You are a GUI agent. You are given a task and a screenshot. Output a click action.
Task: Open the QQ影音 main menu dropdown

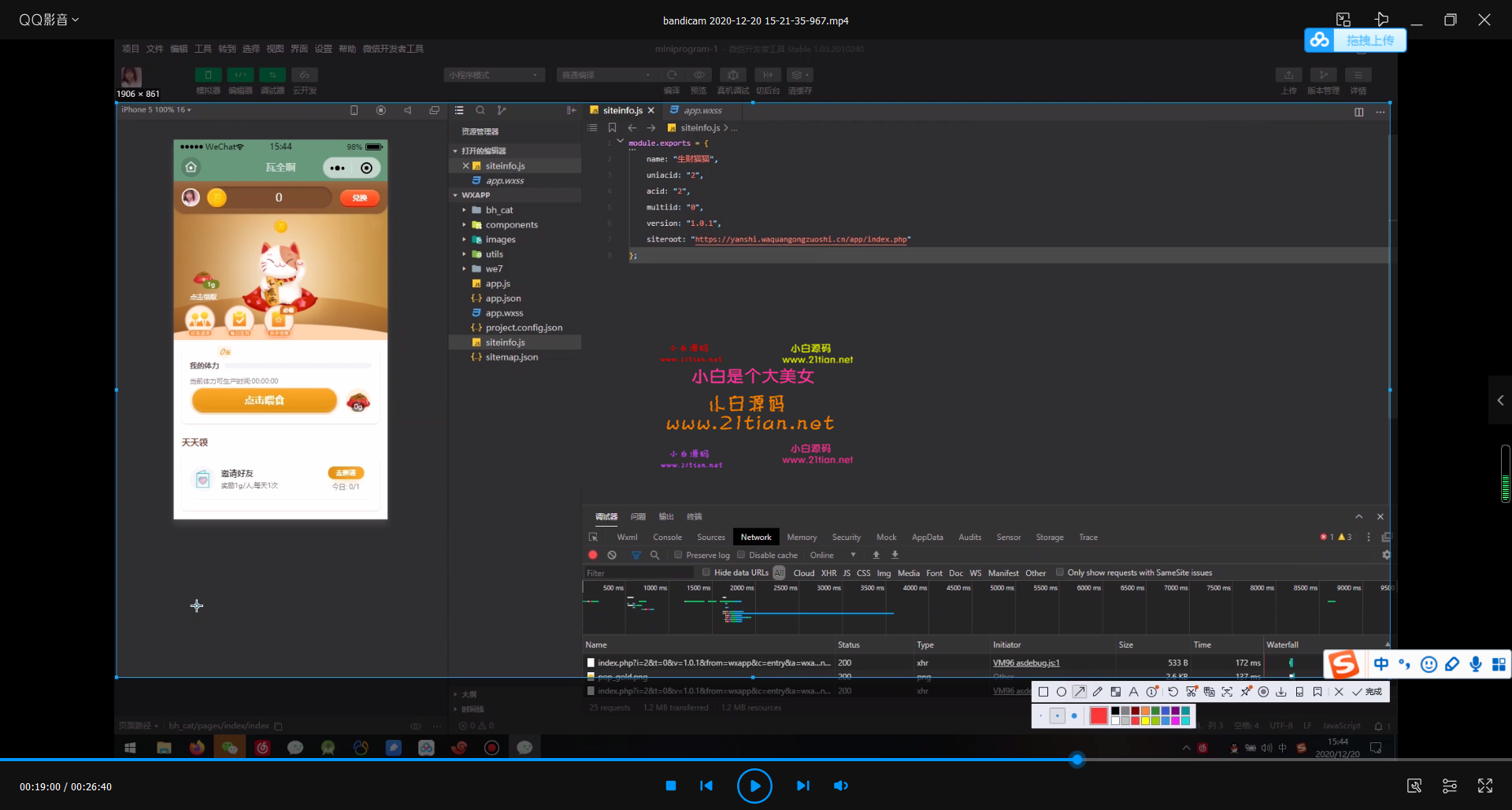(49, 20)
